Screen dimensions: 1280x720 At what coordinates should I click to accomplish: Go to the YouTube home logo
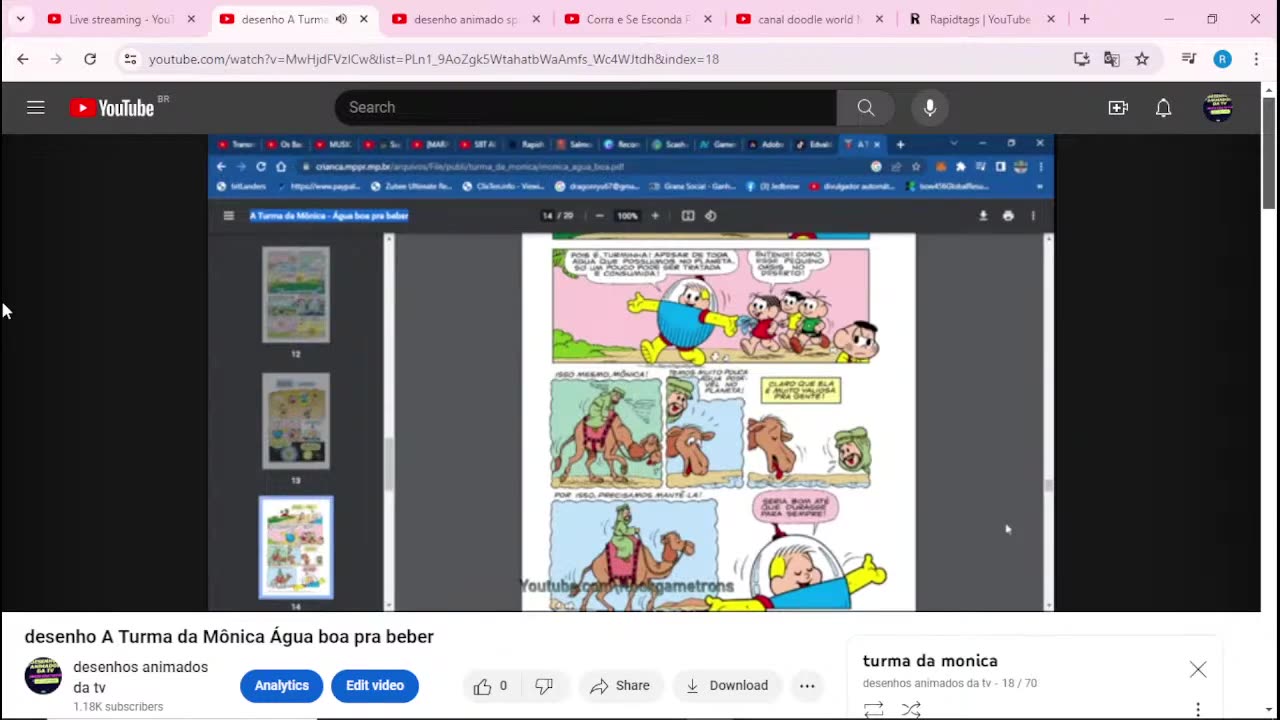112,108
